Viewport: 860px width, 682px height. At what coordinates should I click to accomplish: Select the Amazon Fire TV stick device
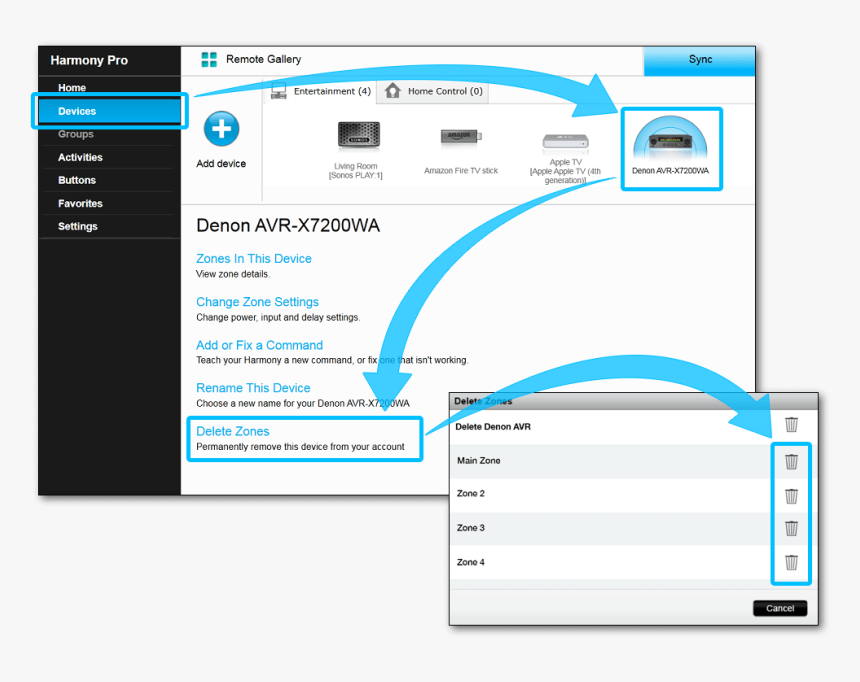pos(460,138)
